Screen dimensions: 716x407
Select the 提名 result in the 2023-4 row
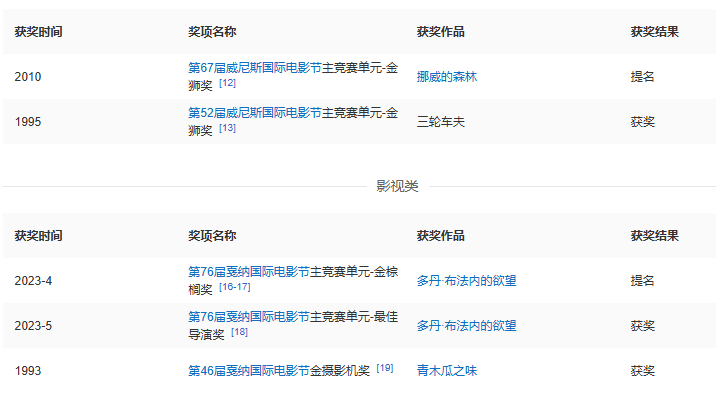click(x=642, y=280)
